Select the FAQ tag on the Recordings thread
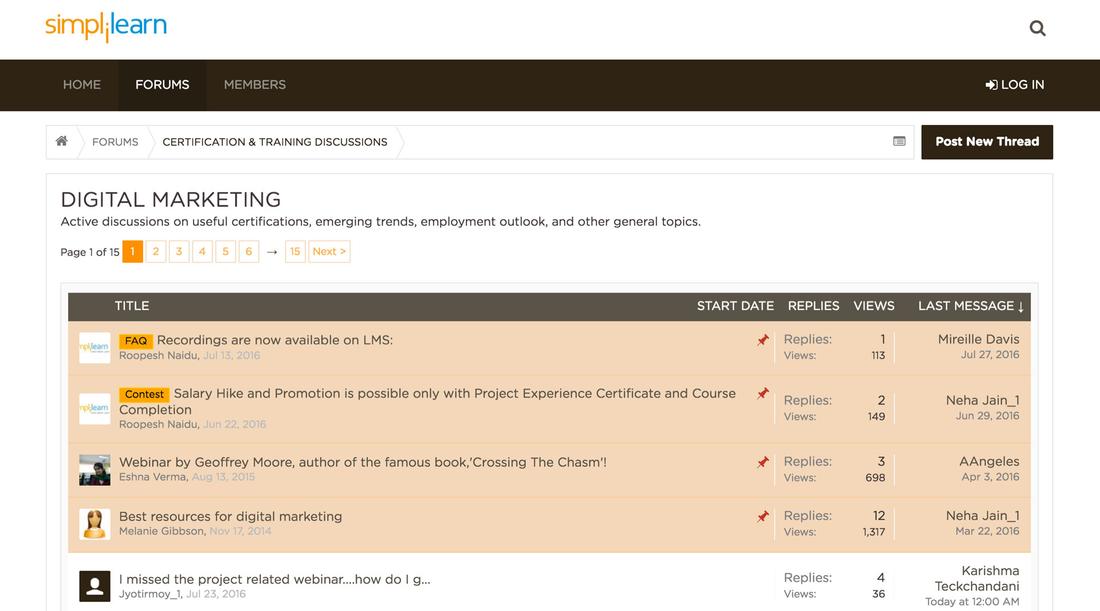 click(136, 340)
